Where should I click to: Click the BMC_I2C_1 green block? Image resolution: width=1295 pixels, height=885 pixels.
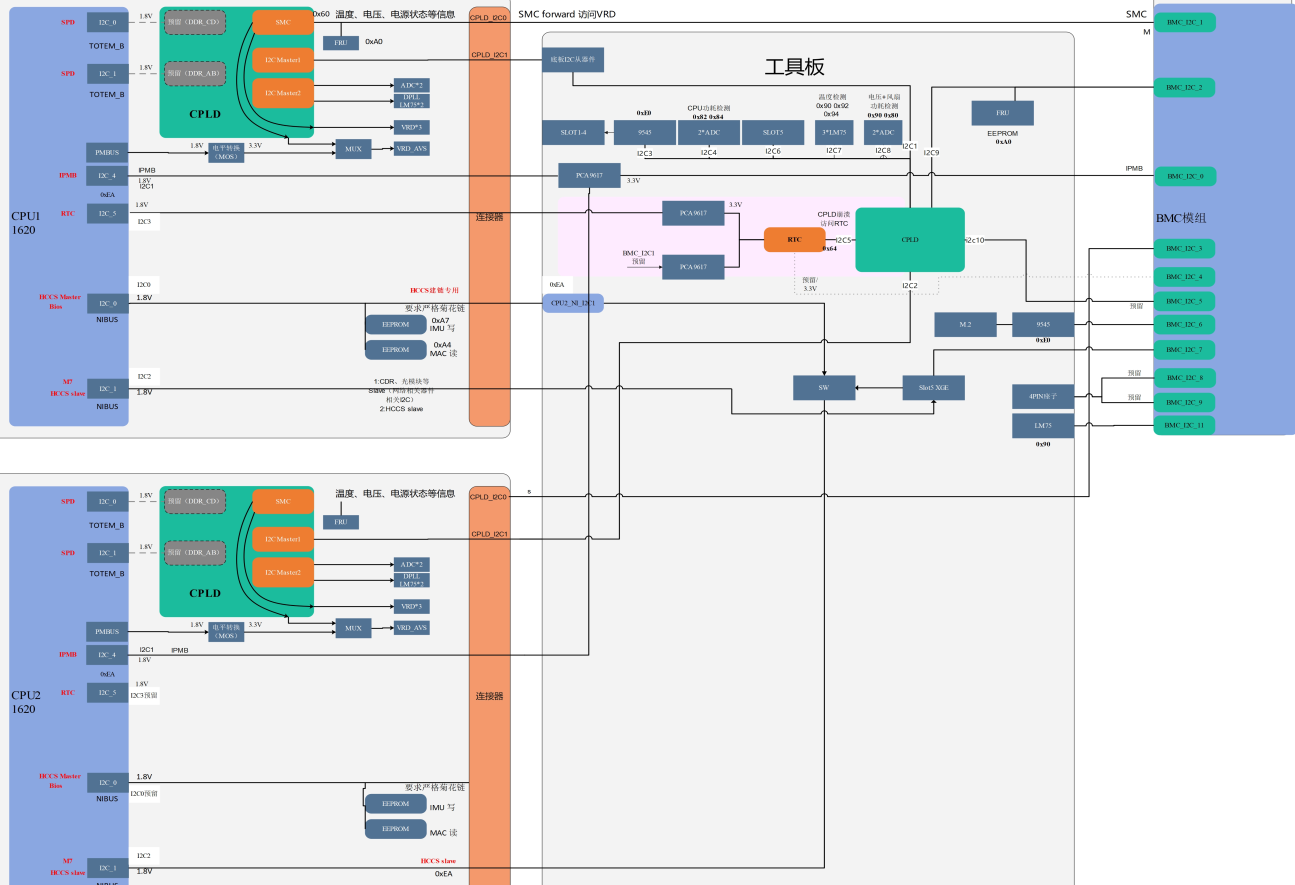pos(1184,22)
